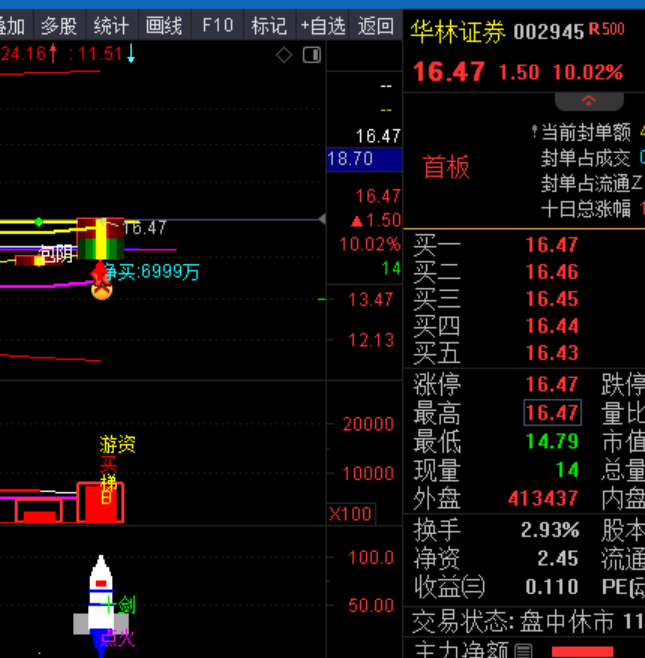Click the X100 volume scale label
Viewport: 645px width, 658px height.
coord(350,514)
